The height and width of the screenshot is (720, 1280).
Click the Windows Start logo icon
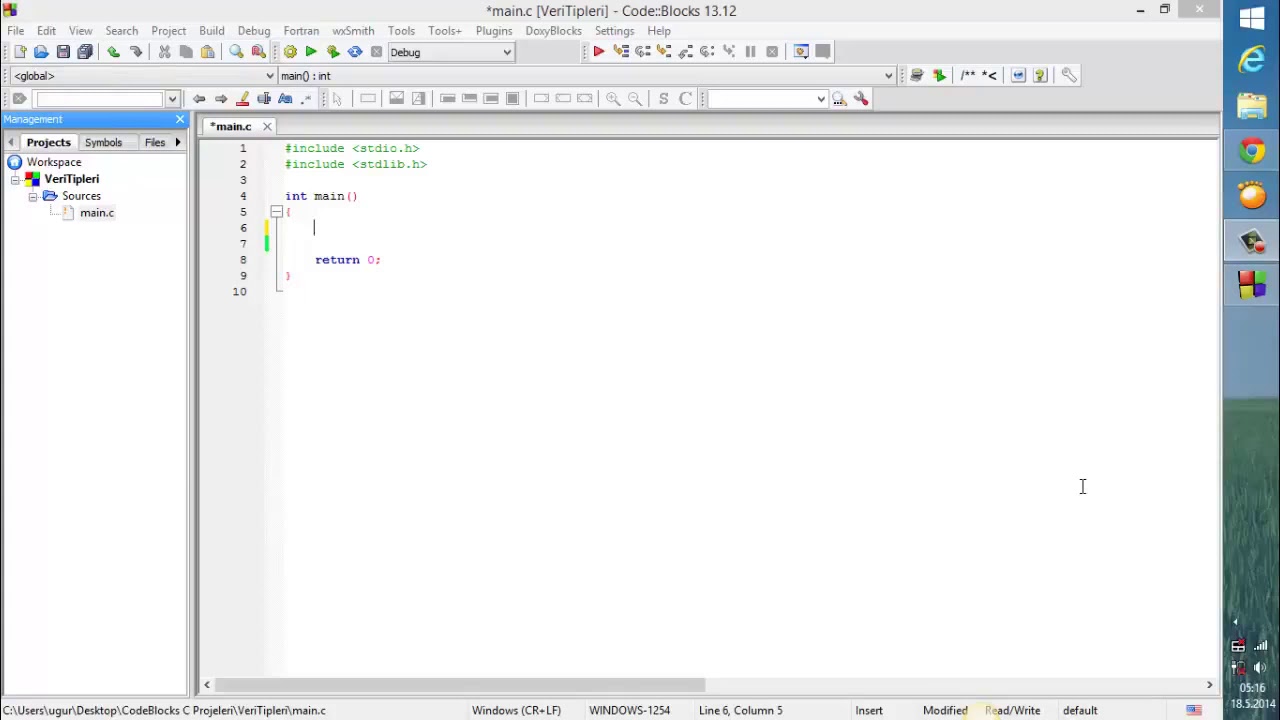pyautogui.click(x=1252, y=18)
